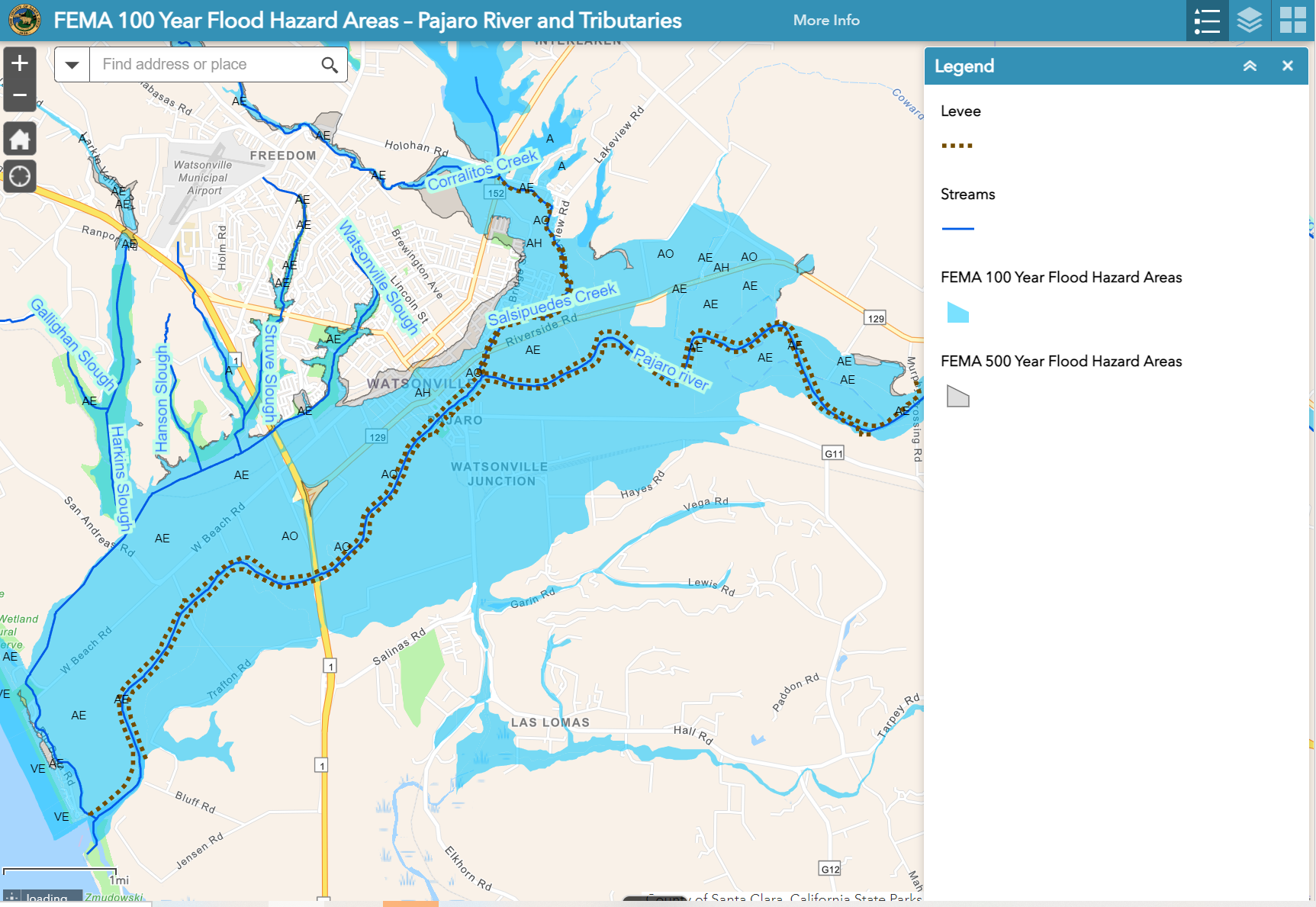
Task: Click the FEMA 500 Year flood swatch
Action: coord(957,396)
